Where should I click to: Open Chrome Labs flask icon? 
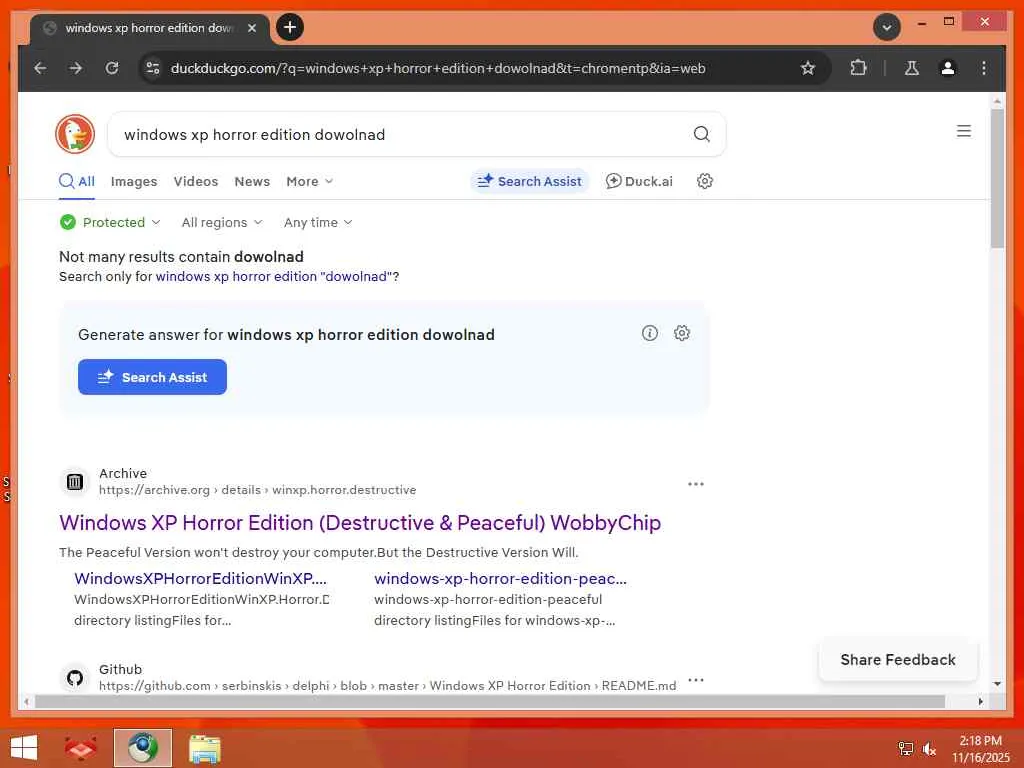[912, 68]
